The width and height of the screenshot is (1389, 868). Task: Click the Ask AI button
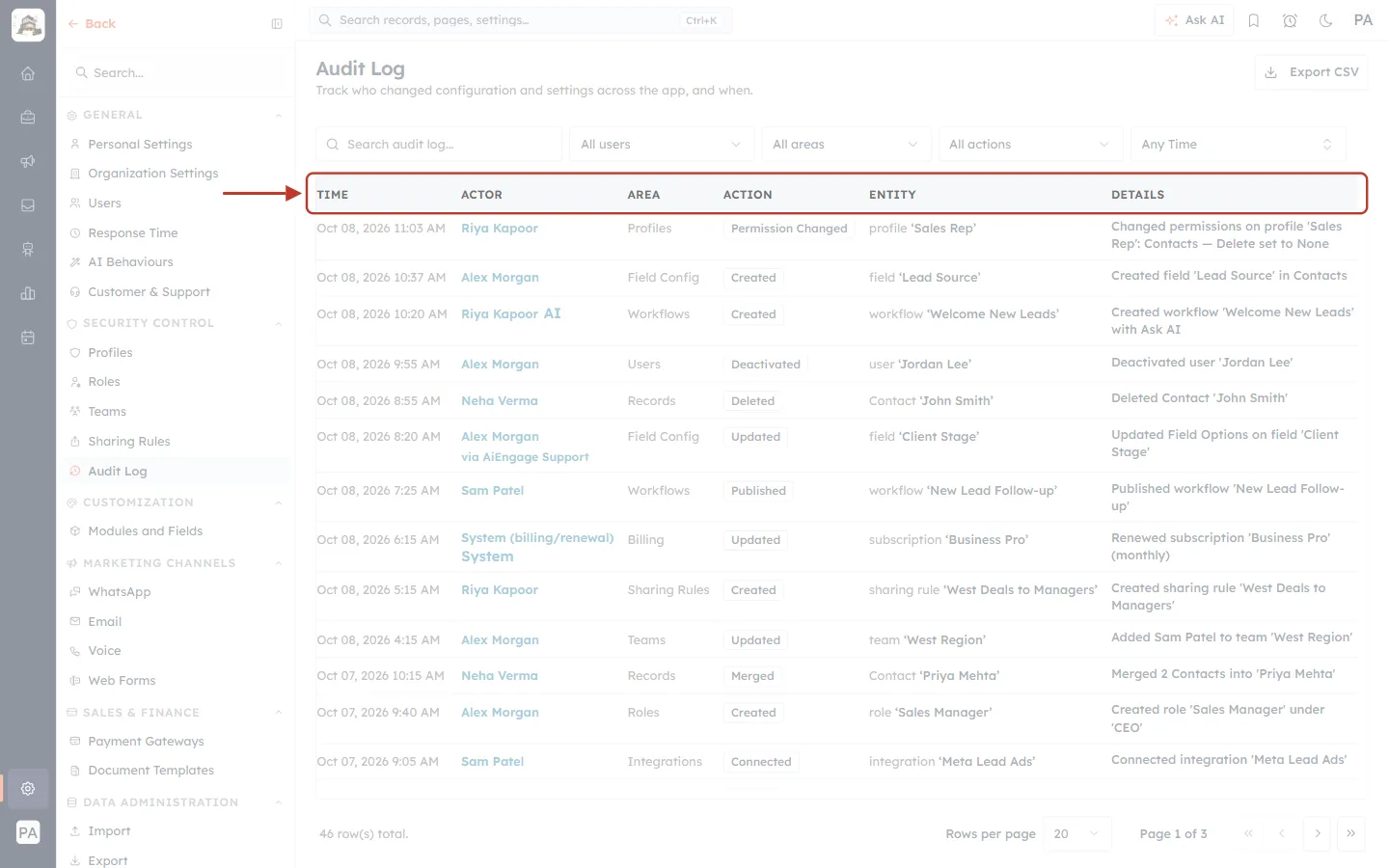point(1194,20)
